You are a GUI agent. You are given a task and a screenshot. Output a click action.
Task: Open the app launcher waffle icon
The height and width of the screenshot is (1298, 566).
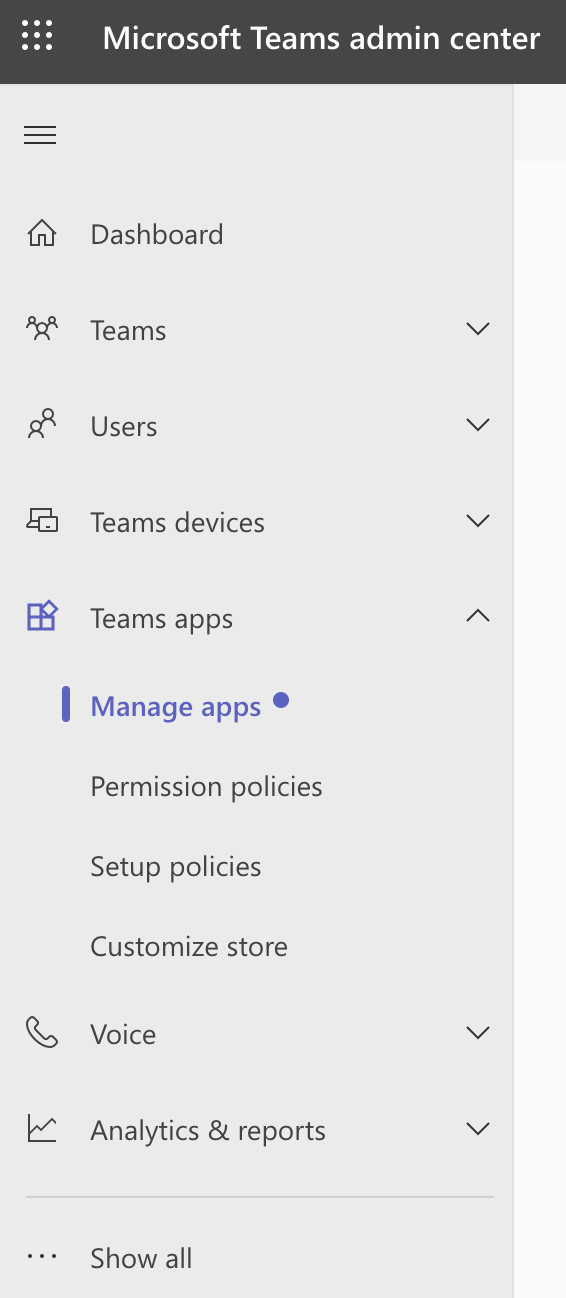pos(37,35)
